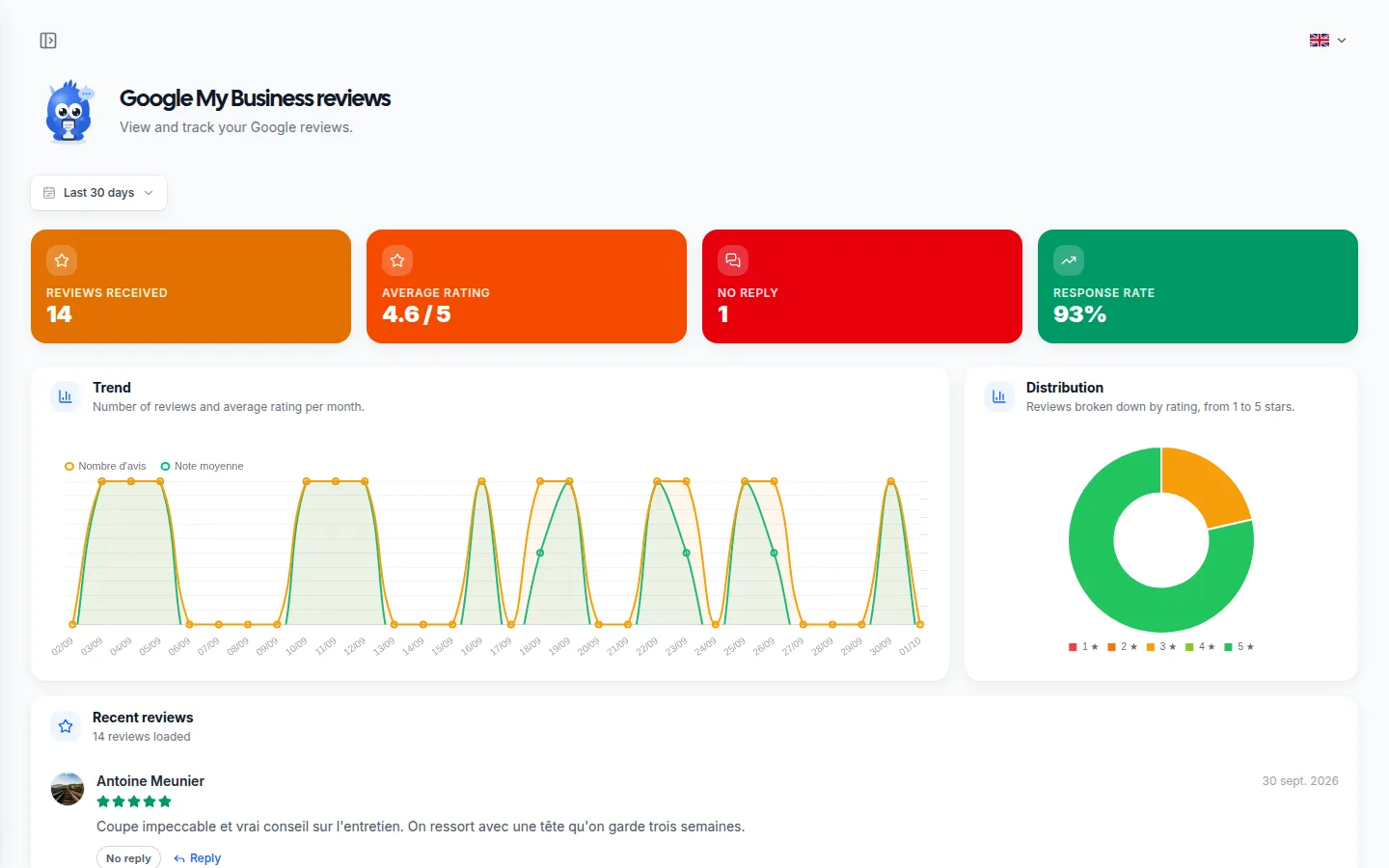The height and width of the screenshot is (868, 1389).
Task: Click the reply arrow icon
Action: coord(179,858)
